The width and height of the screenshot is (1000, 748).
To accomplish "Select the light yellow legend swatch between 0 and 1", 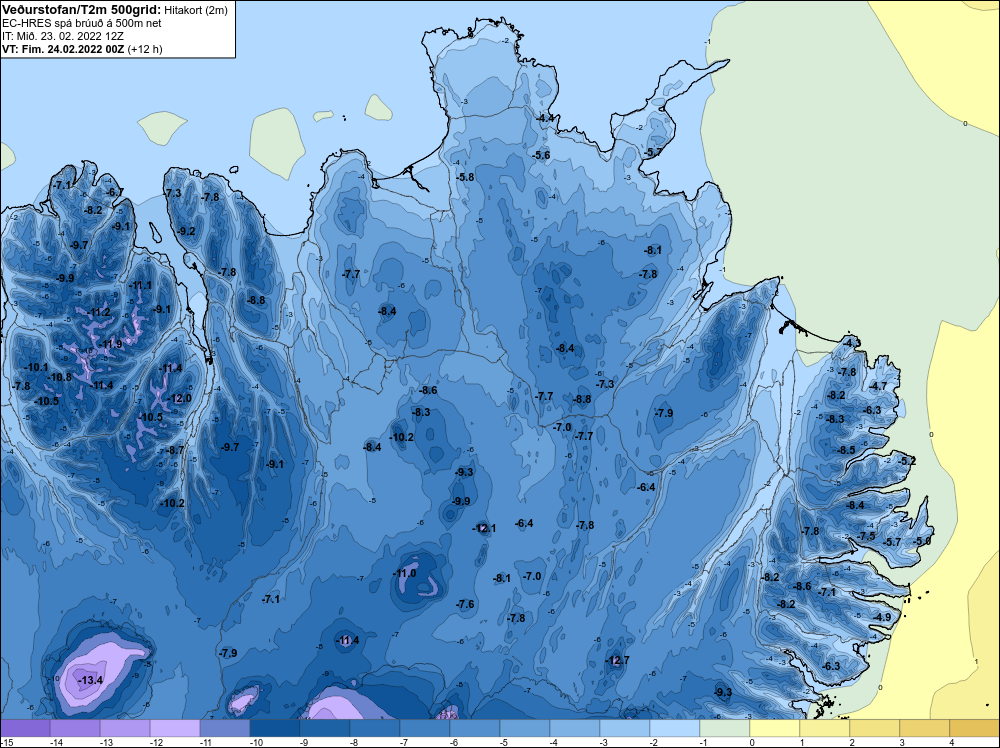I will coord(774,728).
